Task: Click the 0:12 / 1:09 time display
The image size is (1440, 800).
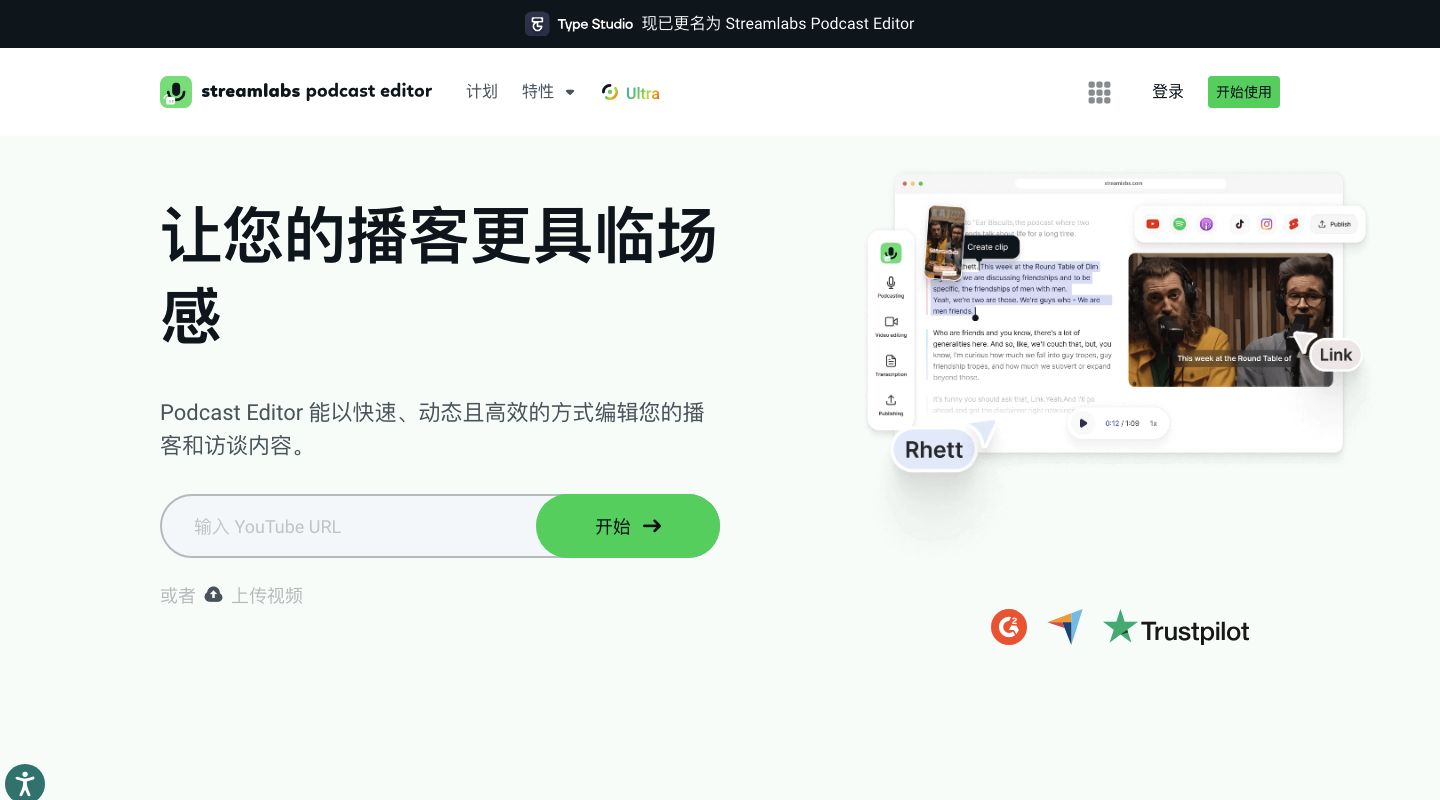Action: [x=1122, y=423]
